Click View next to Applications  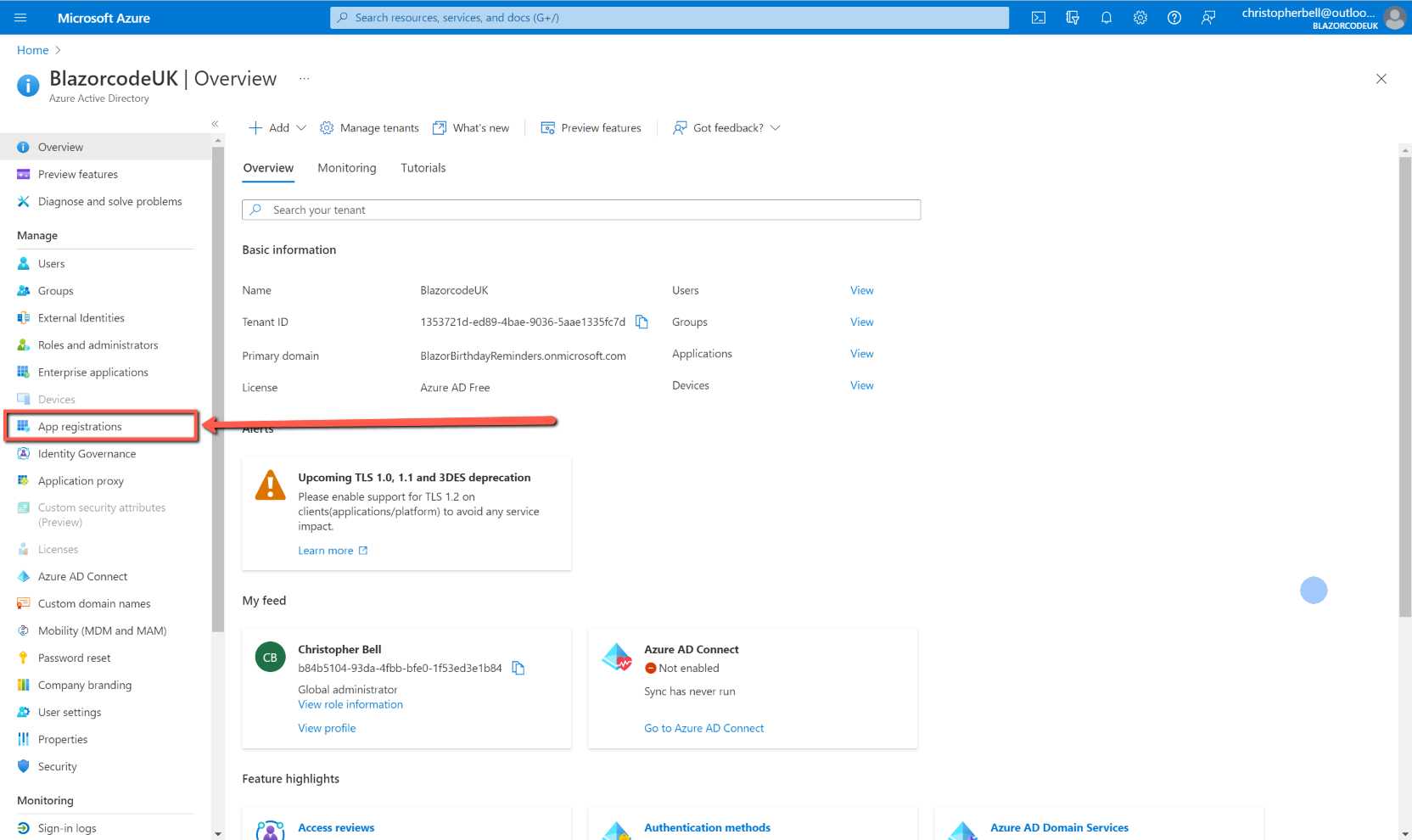(x=861, y=353)
